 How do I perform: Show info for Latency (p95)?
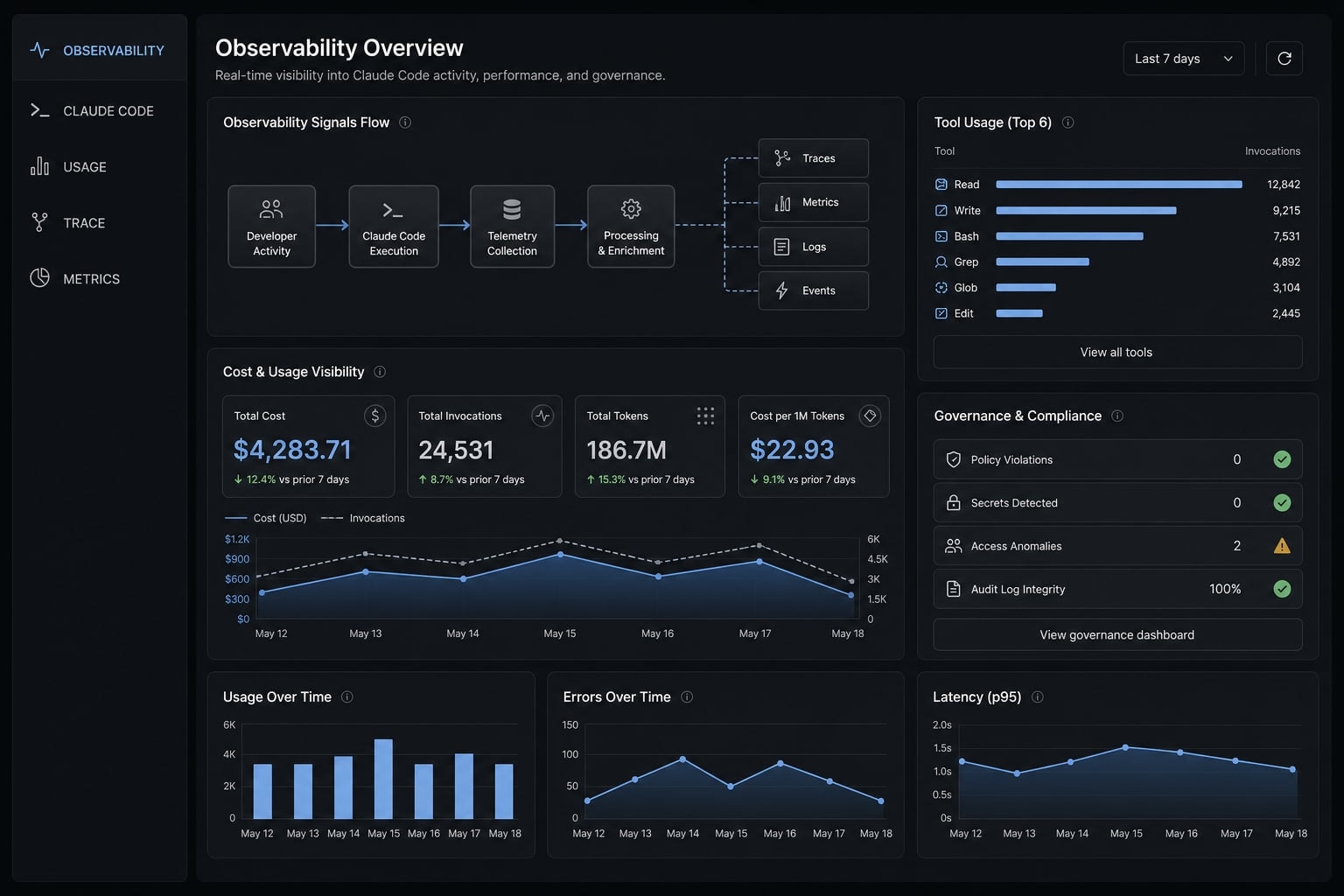click(x=1037, y=697)
